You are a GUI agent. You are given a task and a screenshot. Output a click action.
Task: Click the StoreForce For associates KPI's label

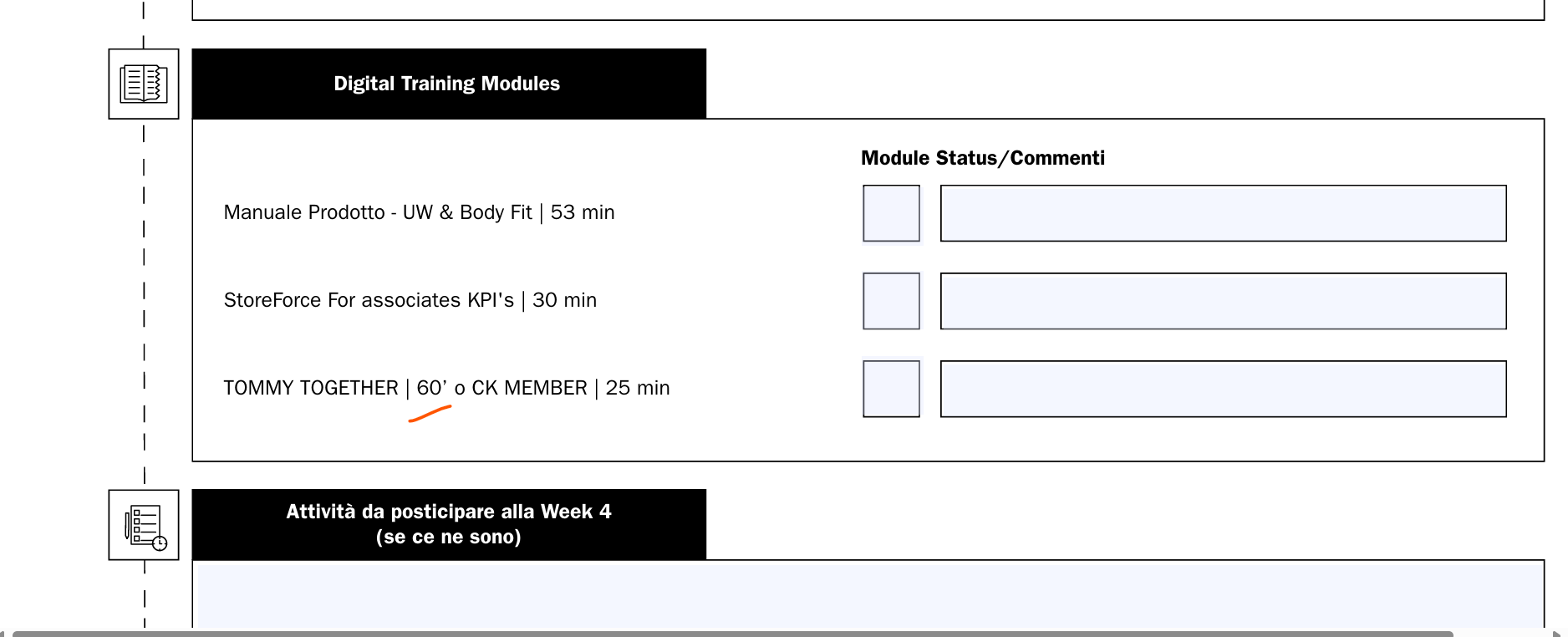(369, 300)
